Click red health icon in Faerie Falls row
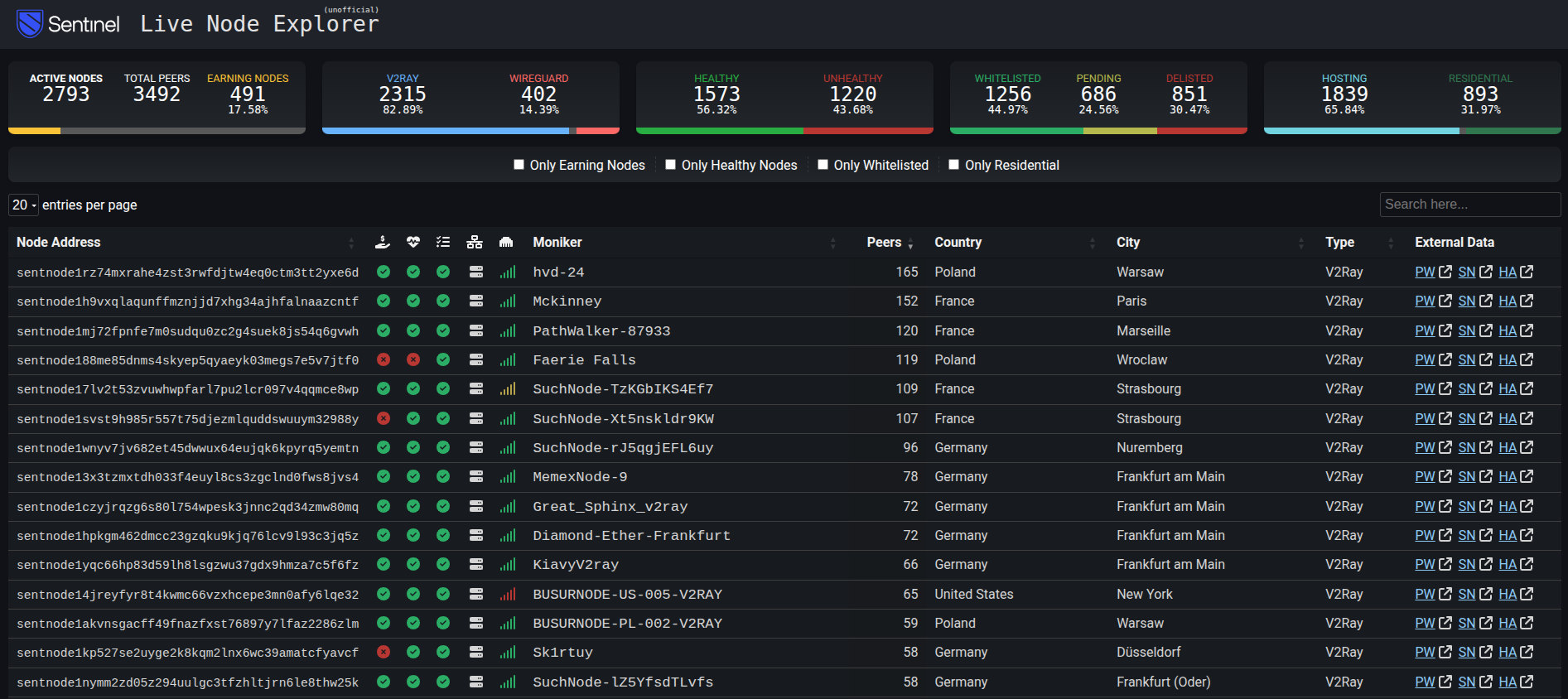The height and width of the screenshot is (699, 1568). click(413, 359)
